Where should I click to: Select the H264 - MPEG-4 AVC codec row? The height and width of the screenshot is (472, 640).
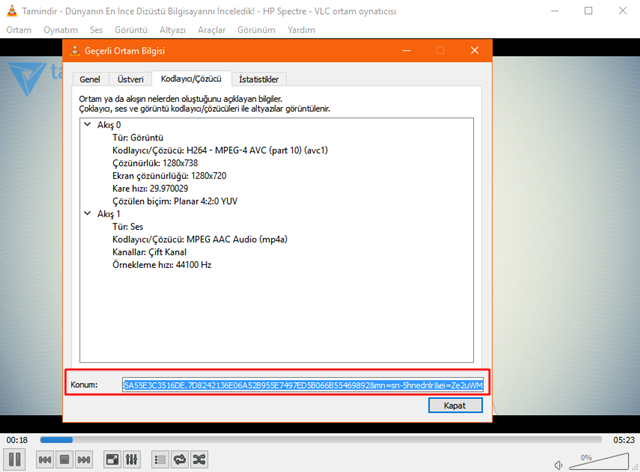(220, 150)
